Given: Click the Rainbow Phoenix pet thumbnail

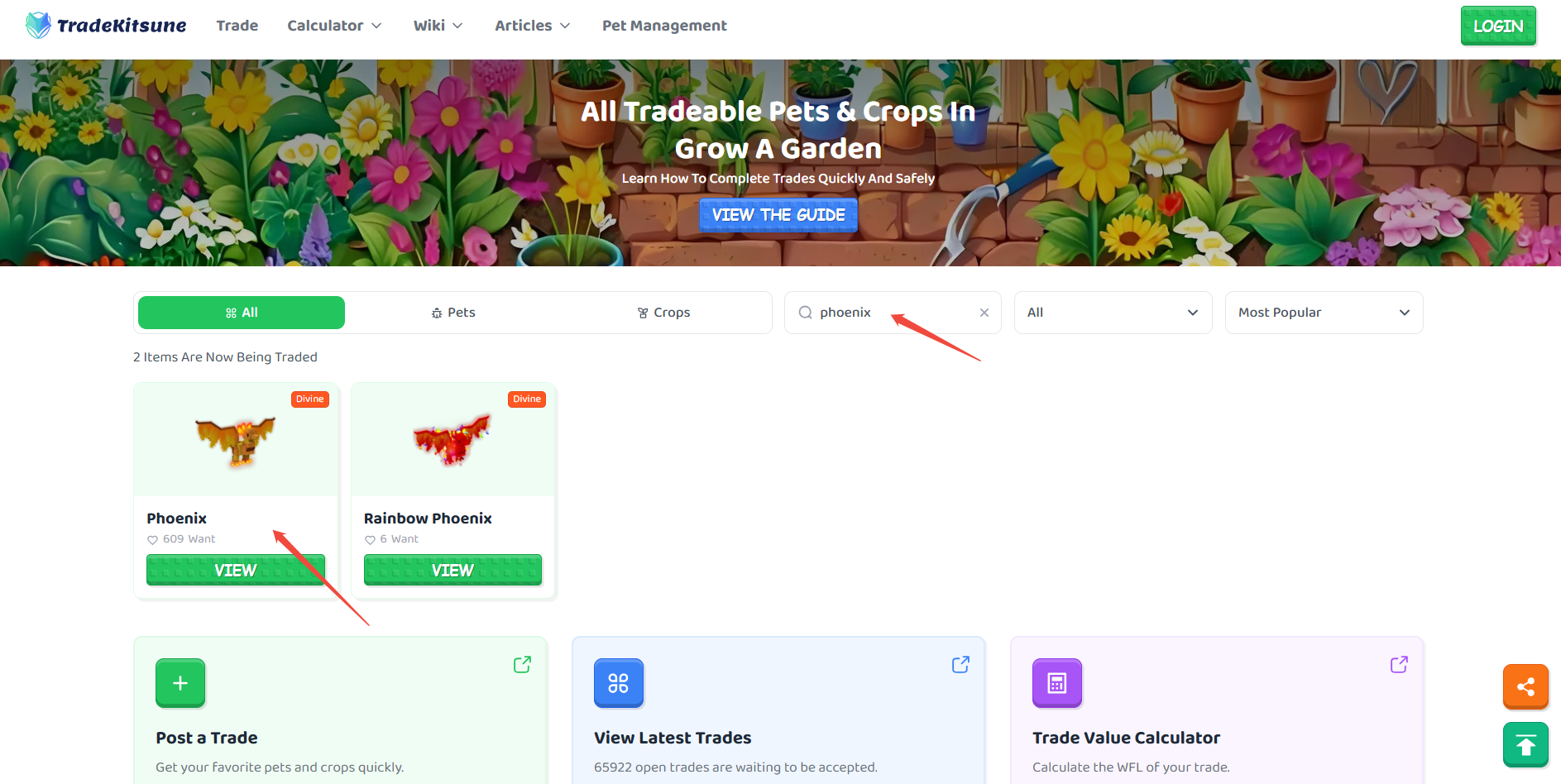Looking at the screenshot, I should click(452, 440).
